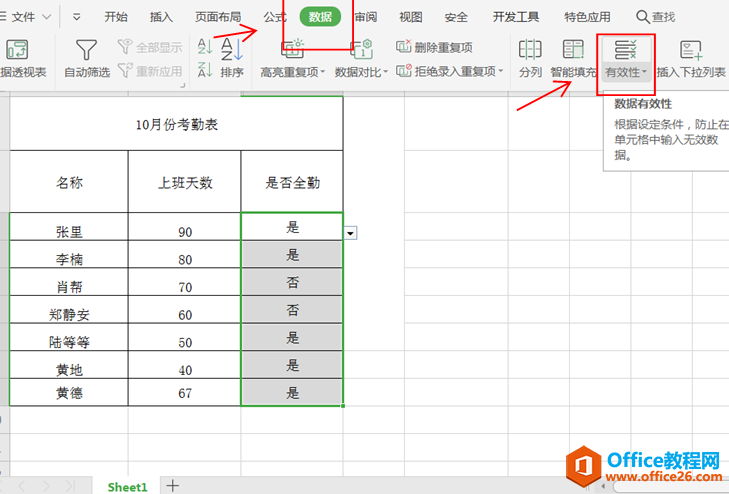Open the 排序 sort dialog
729x494 pixels.
tap(232, 58)
